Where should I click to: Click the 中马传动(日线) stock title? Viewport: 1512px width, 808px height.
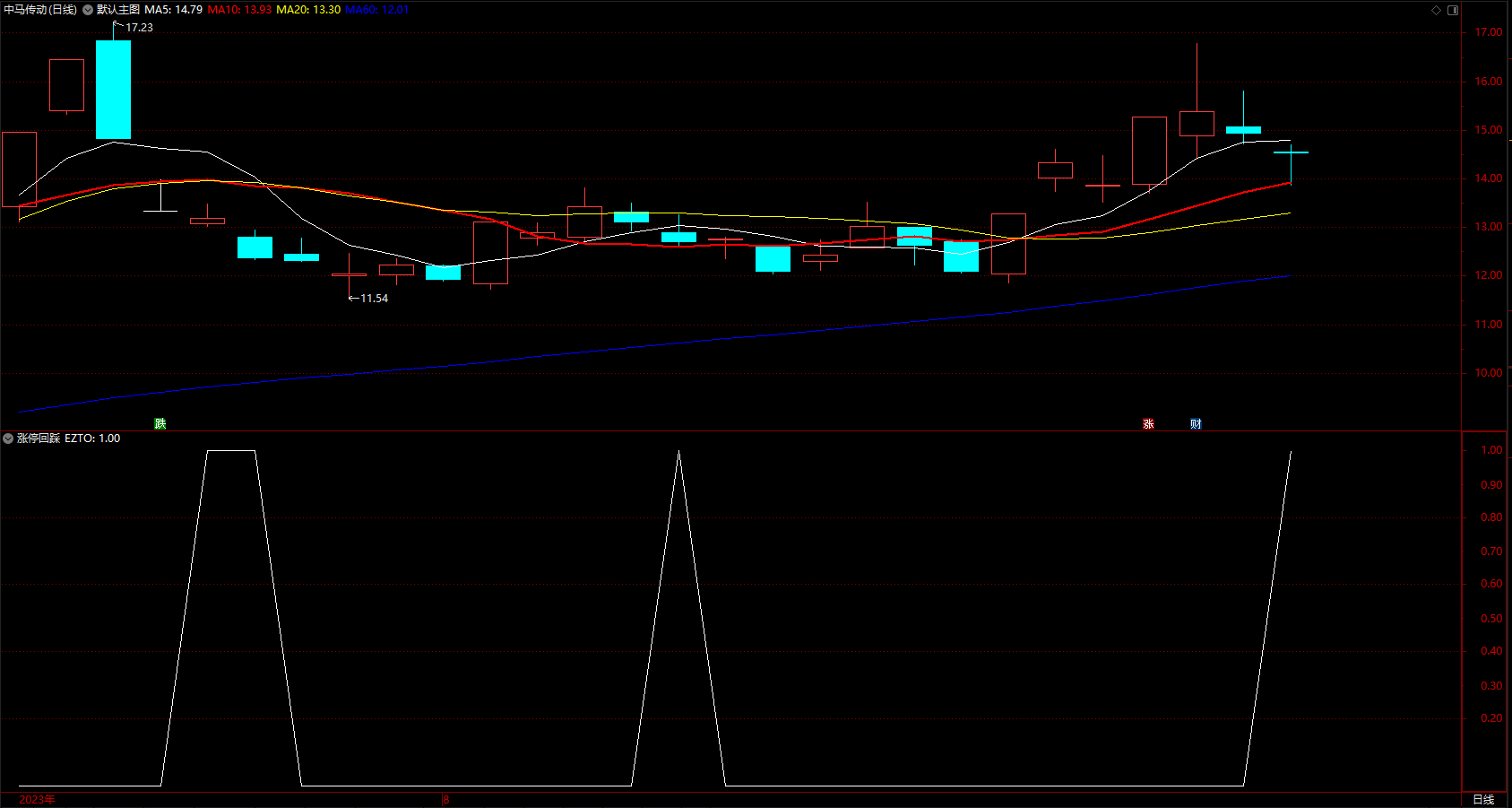(x=40, y=10)
